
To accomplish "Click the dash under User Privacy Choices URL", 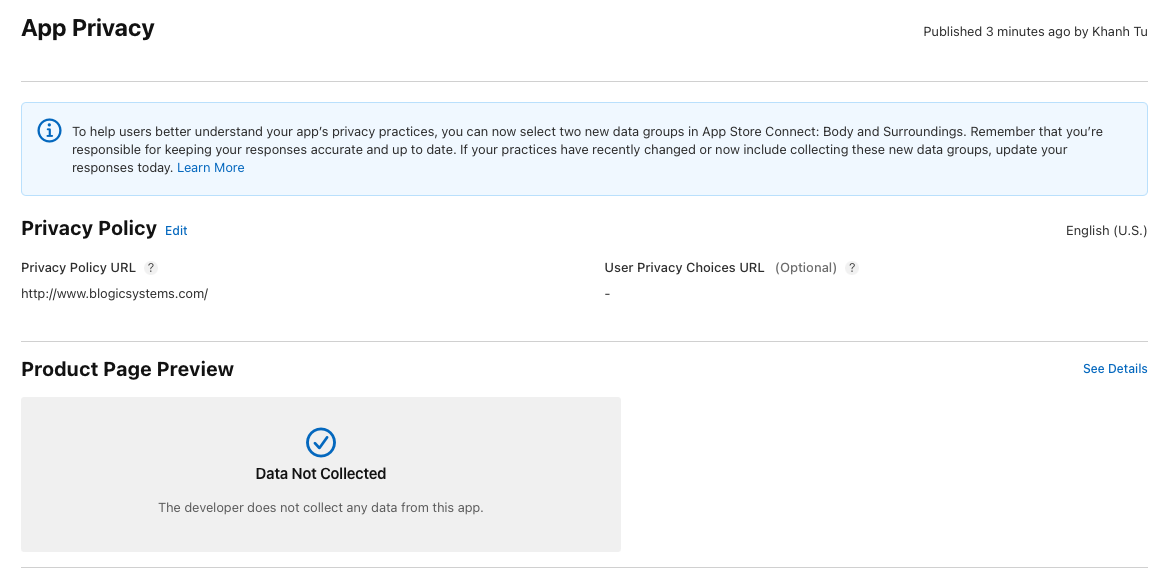I will pyautogui.click(x=607, y=293).
